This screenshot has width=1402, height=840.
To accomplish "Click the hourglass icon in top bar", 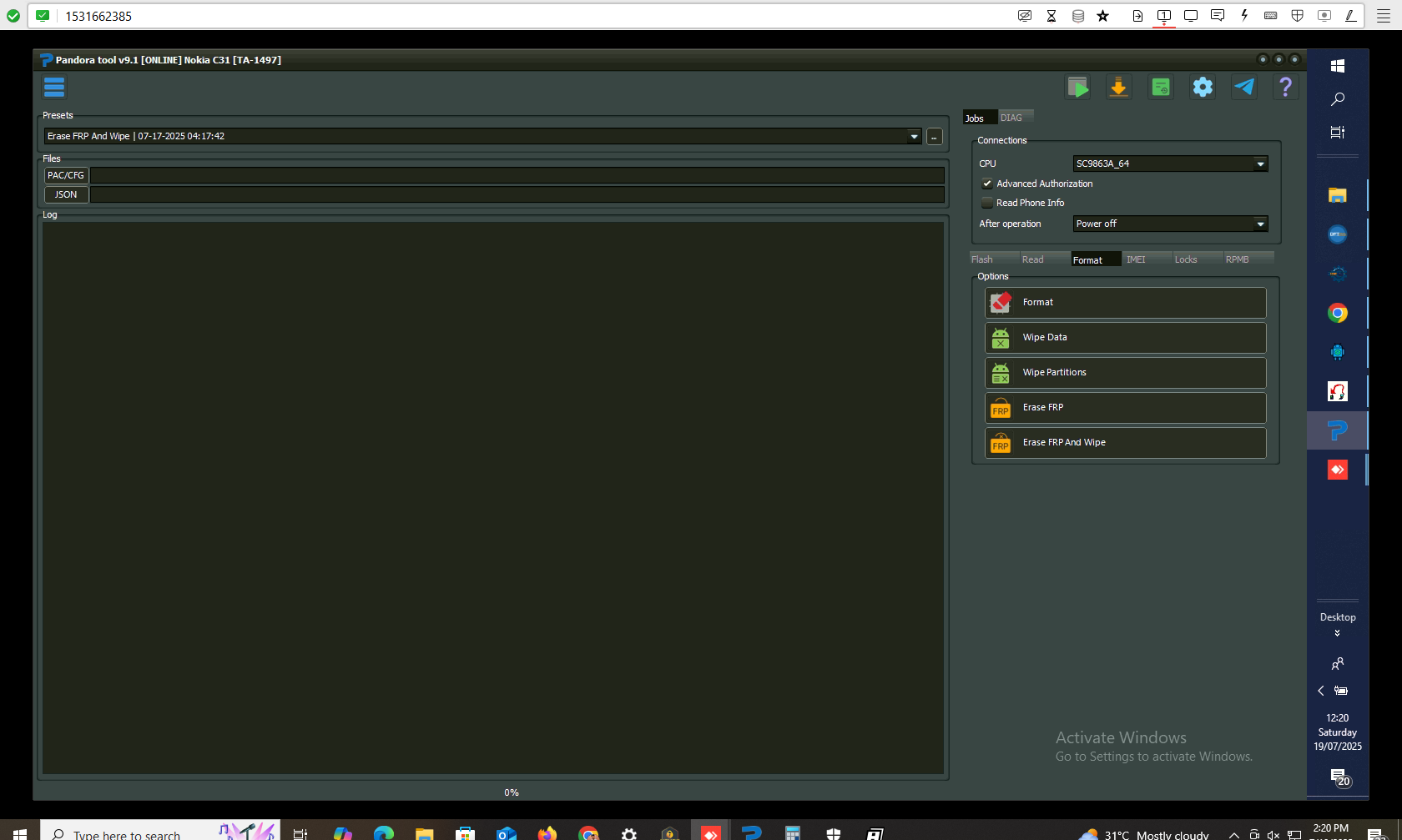I will coord(1051,16).
